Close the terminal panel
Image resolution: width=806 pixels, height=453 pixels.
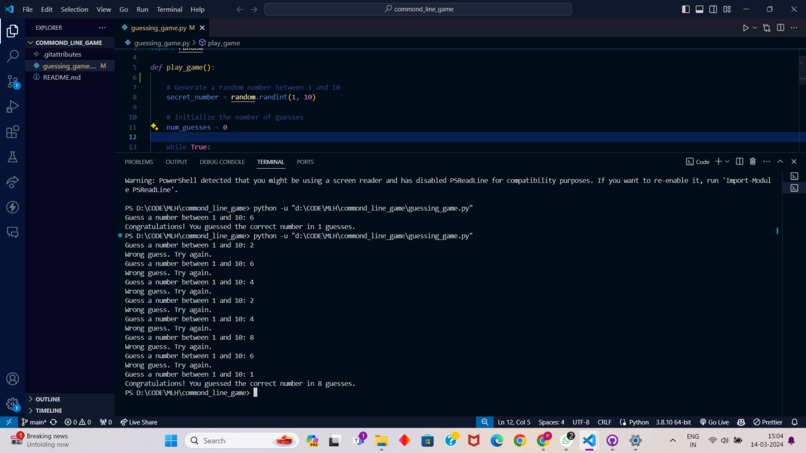point(794,161)
